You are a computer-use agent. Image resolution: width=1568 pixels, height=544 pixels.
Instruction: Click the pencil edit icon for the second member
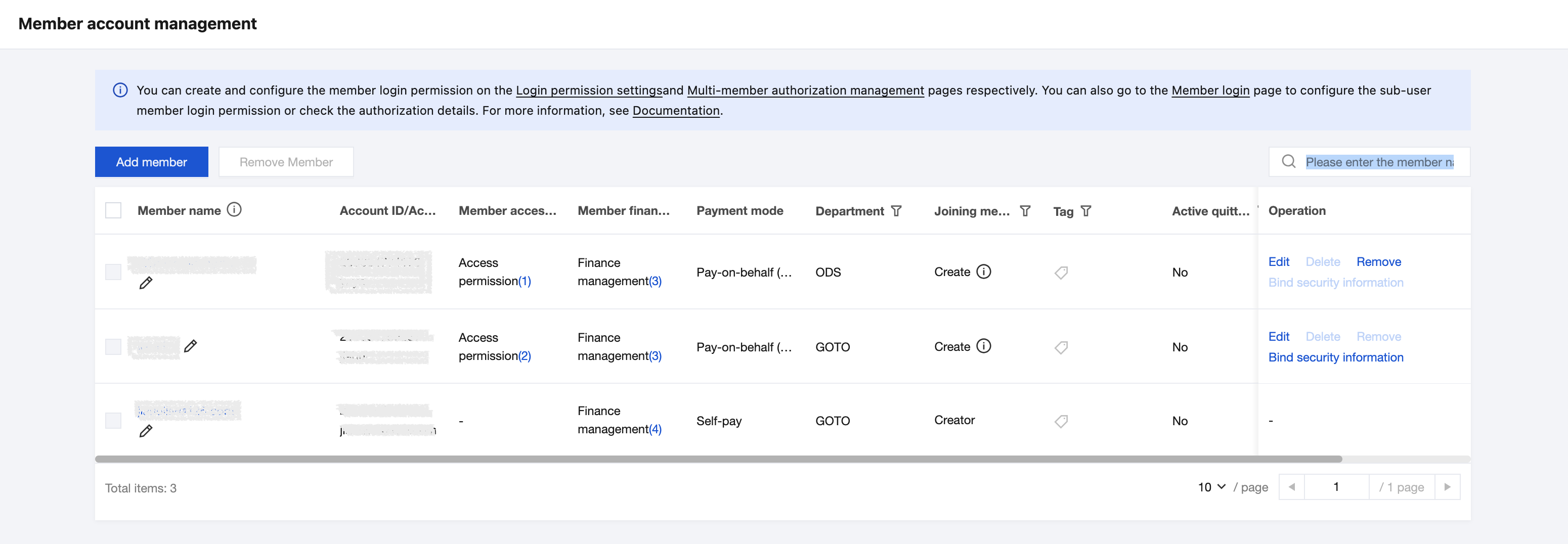191,346
